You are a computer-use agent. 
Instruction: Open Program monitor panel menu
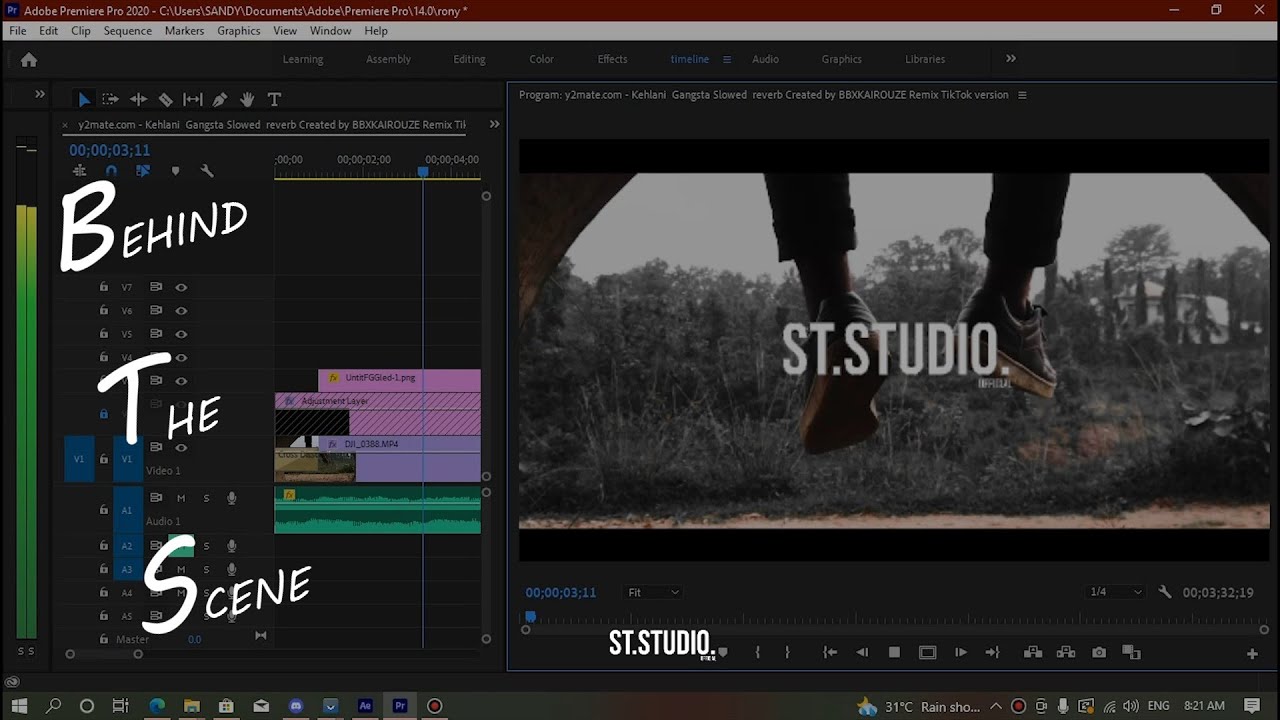tap(1021, 95)
